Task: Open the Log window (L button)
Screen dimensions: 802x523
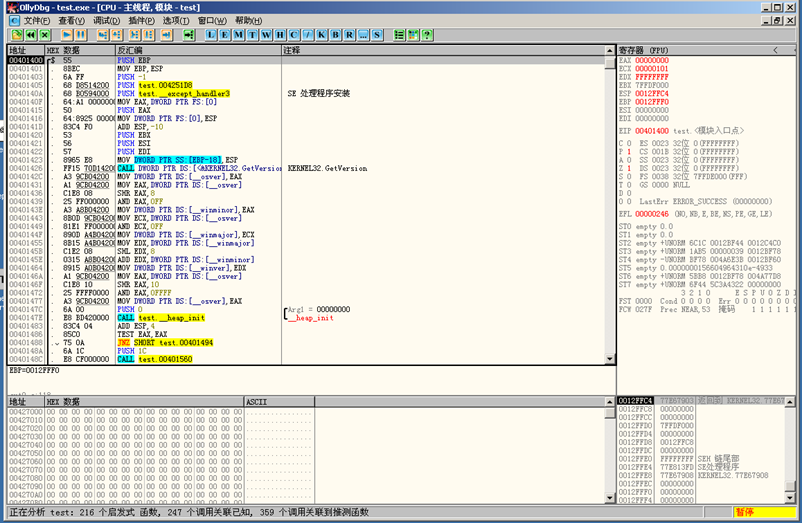Action: click(211, 35)
